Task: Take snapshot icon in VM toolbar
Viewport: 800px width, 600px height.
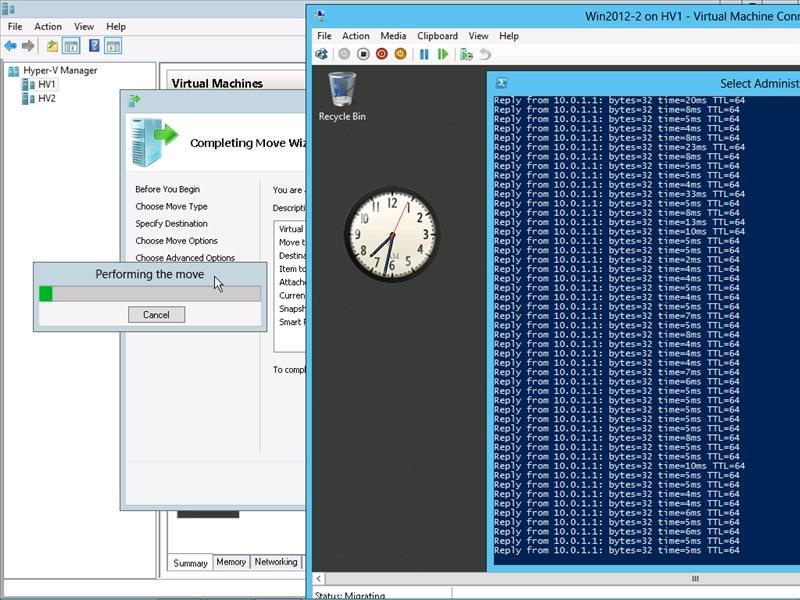Action: click(466, 54)
